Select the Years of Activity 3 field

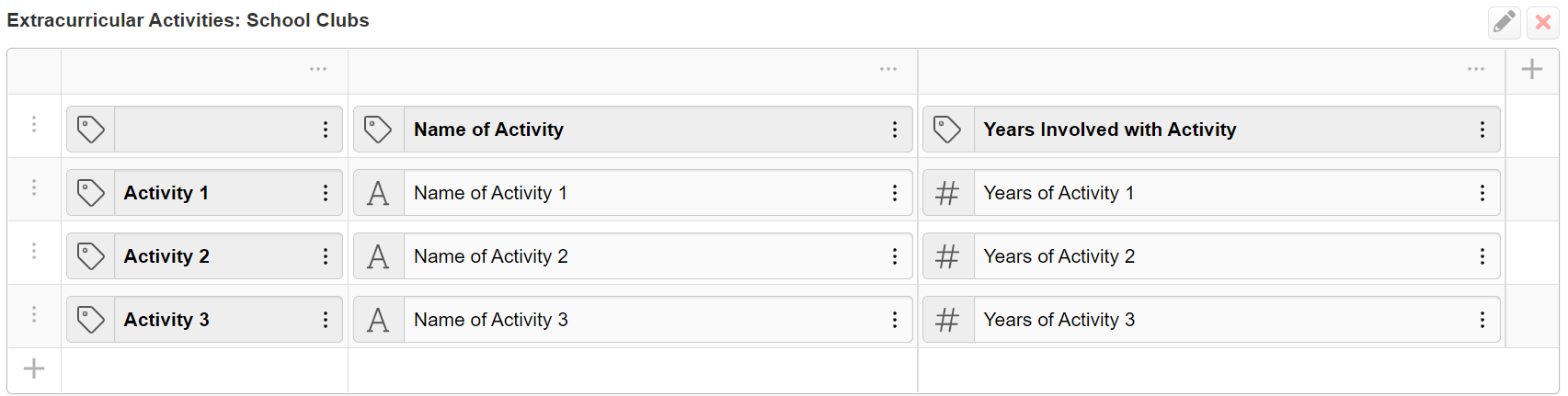[x=1211, y=320]
